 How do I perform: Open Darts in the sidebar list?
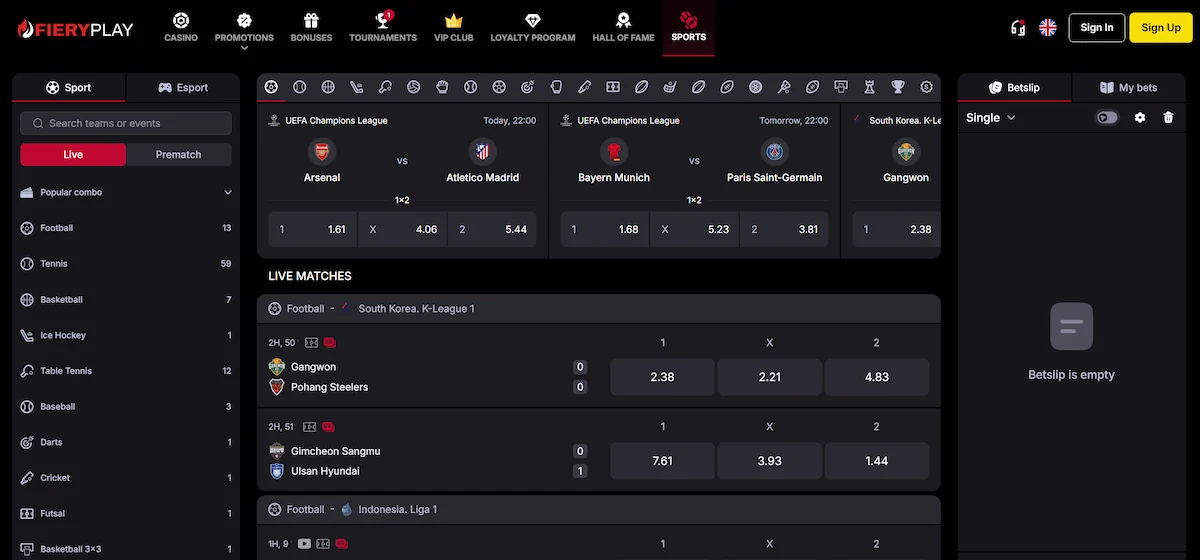point(126,442)
